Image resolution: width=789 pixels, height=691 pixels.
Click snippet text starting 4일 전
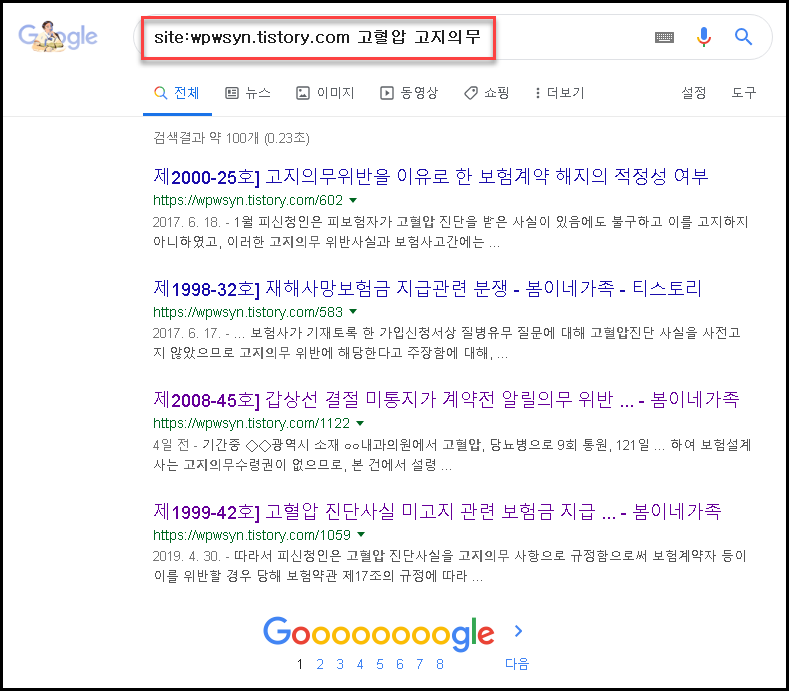[452, 455]
